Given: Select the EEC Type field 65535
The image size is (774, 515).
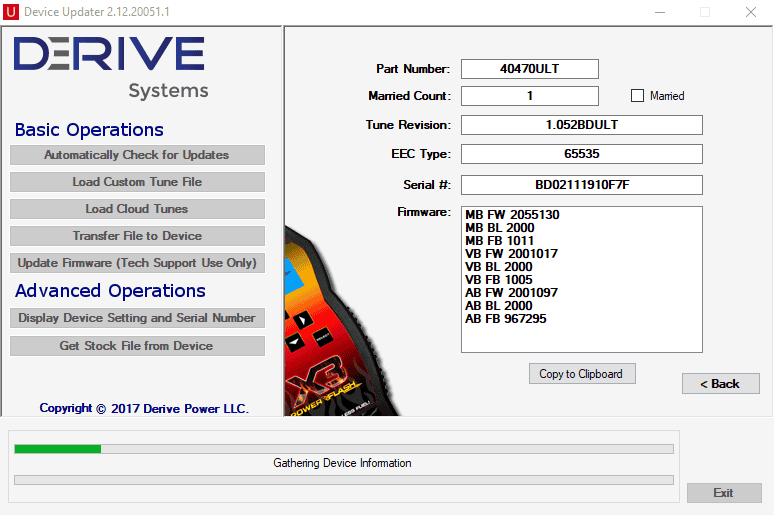Looking at the screenshot, I should [x=581, y=154].
